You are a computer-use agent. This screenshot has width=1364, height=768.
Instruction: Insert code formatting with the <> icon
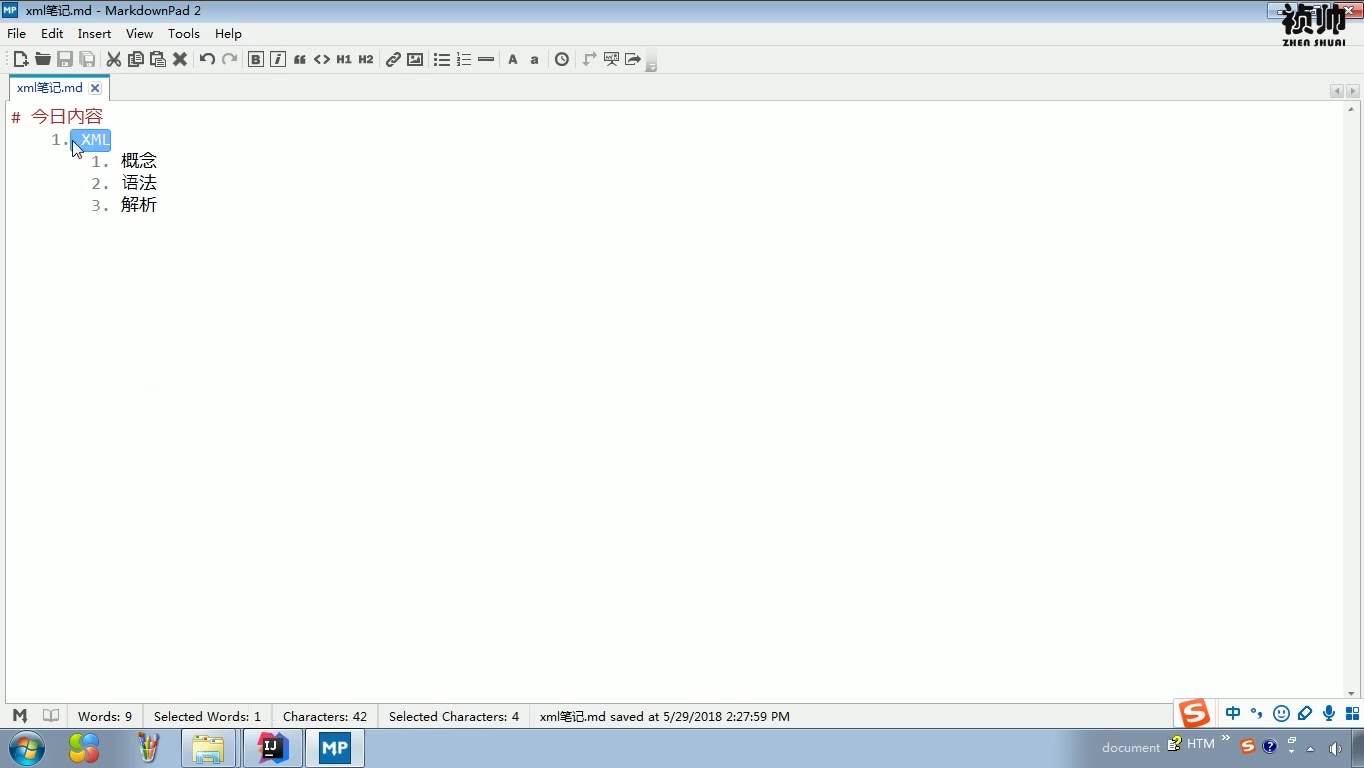(321, 59)
